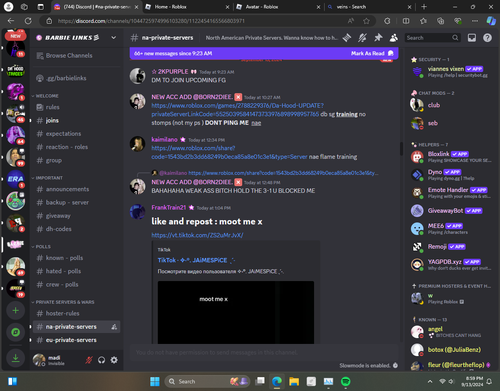This screenshot has width=500, height=391.
Task: Select MEE6 bot in member list
Action: [x=451, y=228]
